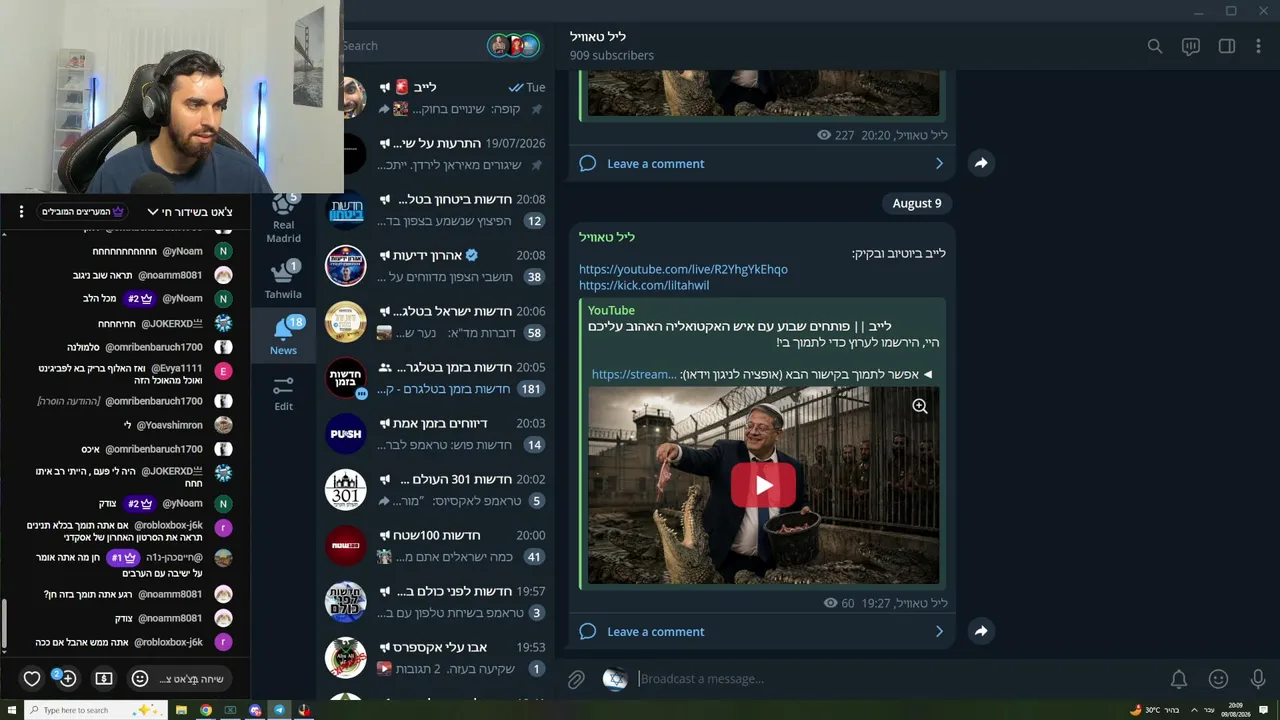Open the plus button in live chat

pyautogui.click(x=67, y=679)
